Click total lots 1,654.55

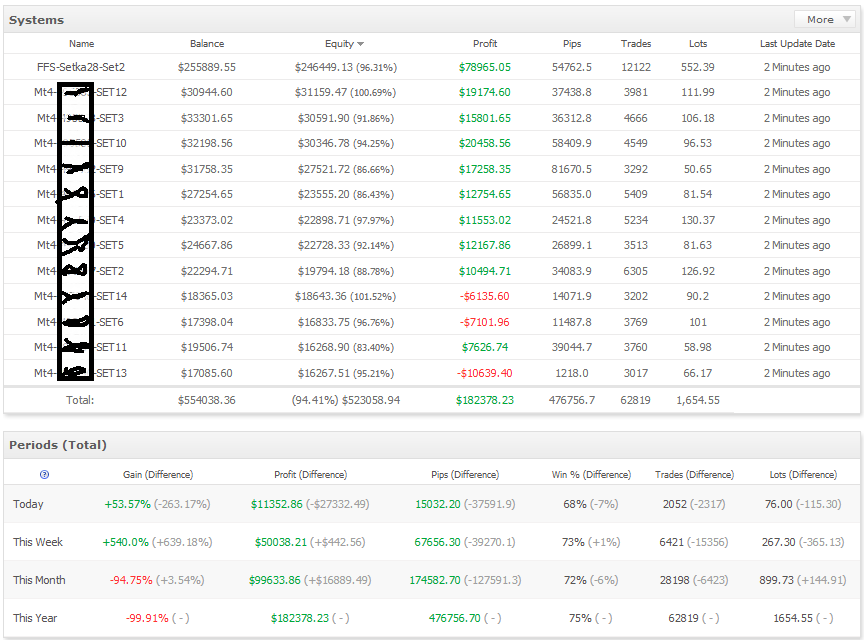pos(698,400)
